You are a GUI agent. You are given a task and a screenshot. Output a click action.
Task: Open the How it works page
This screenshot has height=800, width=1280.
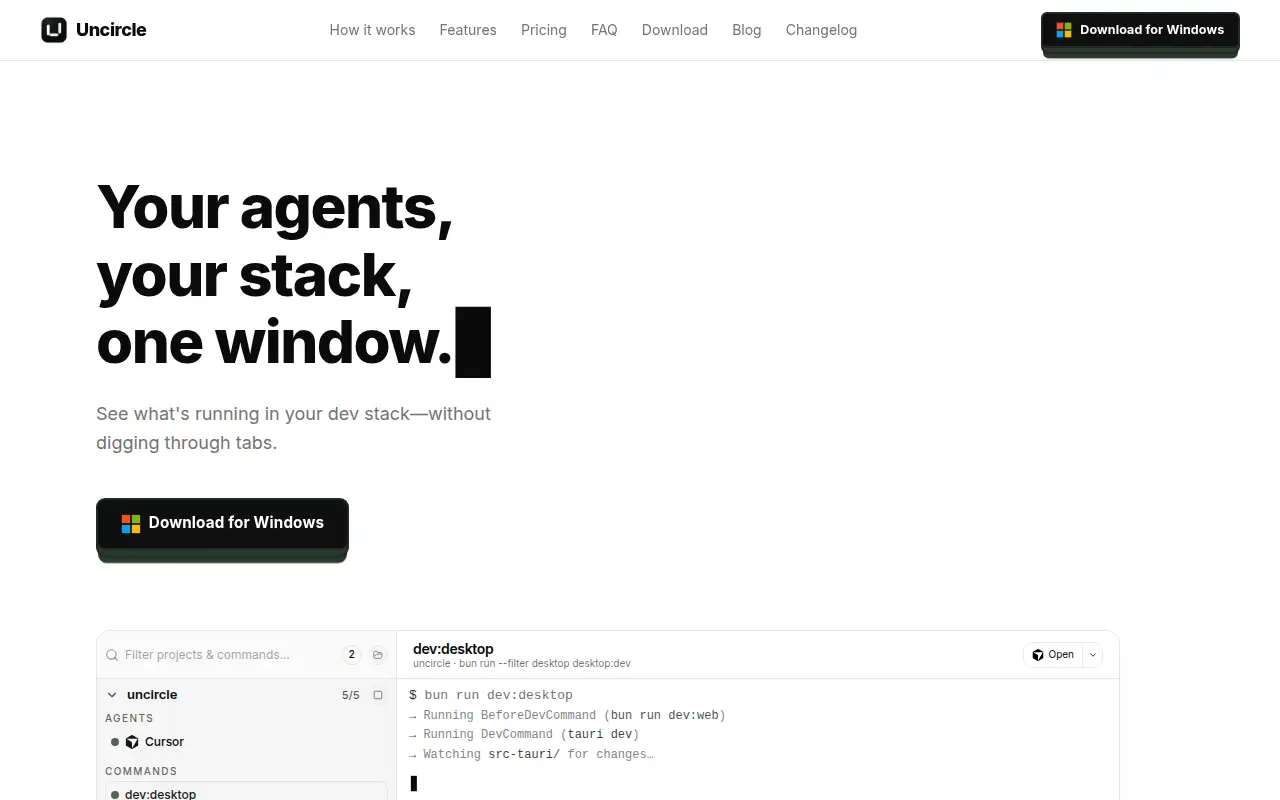pyautogui.click(x=372, y=30)
